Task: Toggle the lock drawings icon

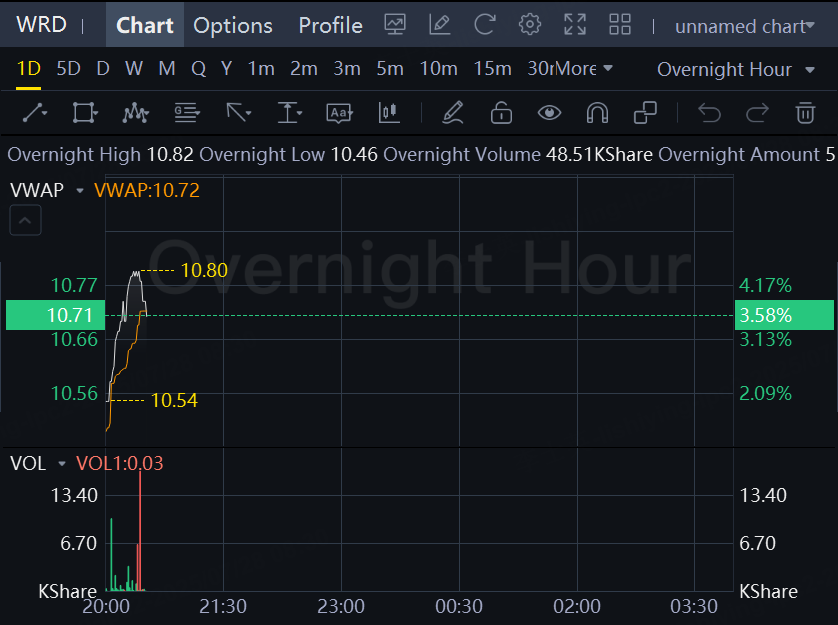Action: [501, 113]
